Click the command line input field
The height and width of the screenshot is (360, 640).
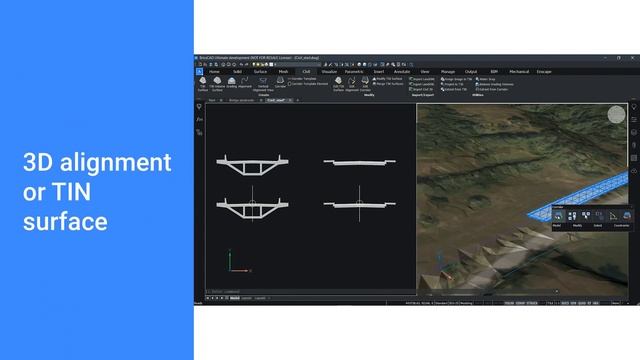click(310, 291)
